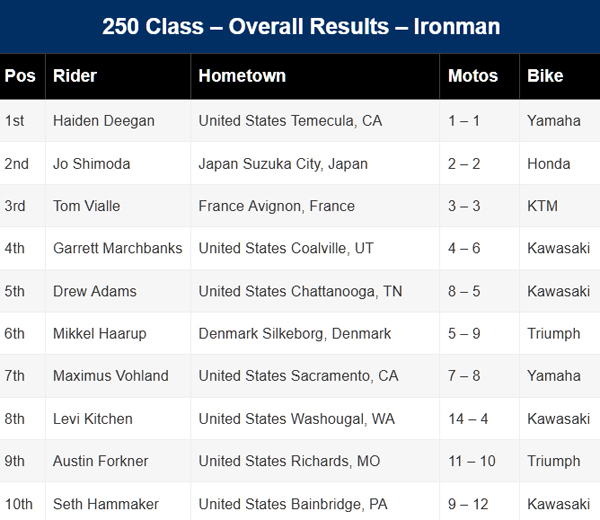The width and height of the screenshot is (600, 520).
Task: Select Mikkel Haarup's name cell
Action: (101, 334)
